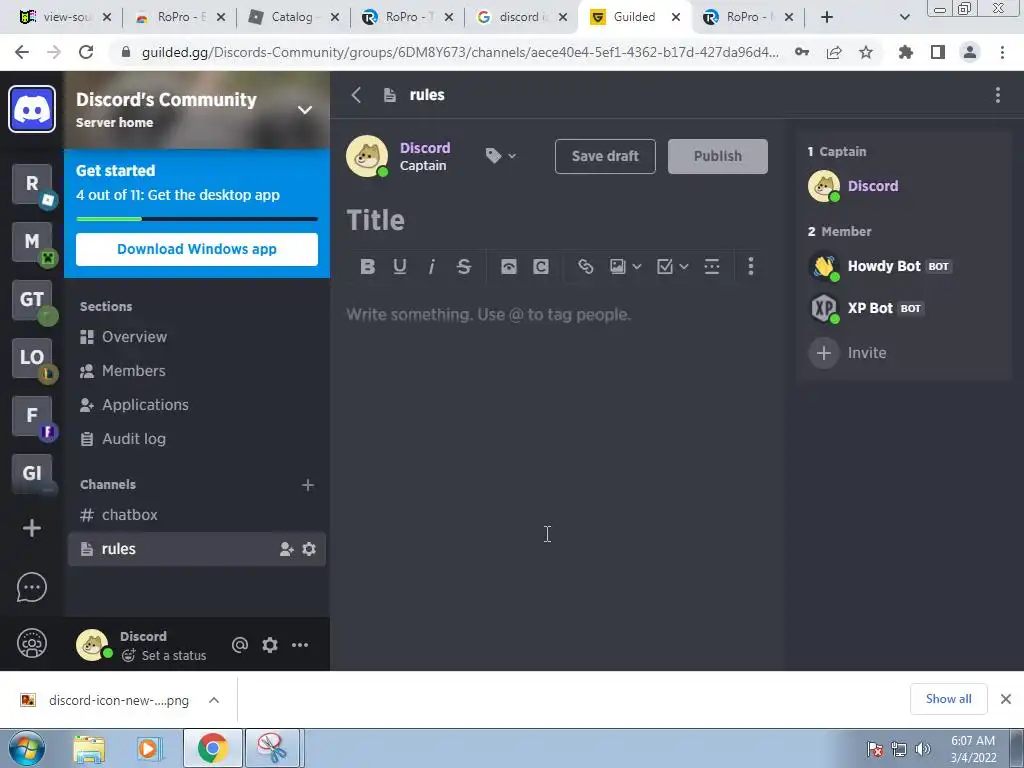Go back using rules header arrow
Viewport: 1024px width, 768px height.
[x=357, y=95]
